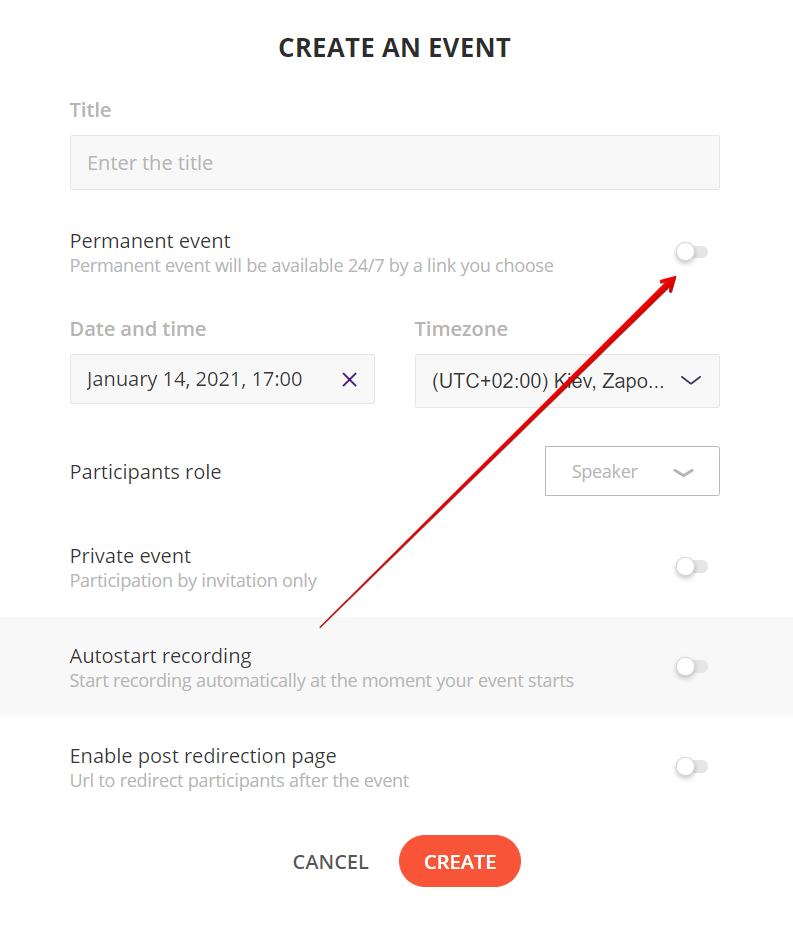Viewport: 793px width, 939px height.
Task: Click the Private event label
Action: (130, 556)
